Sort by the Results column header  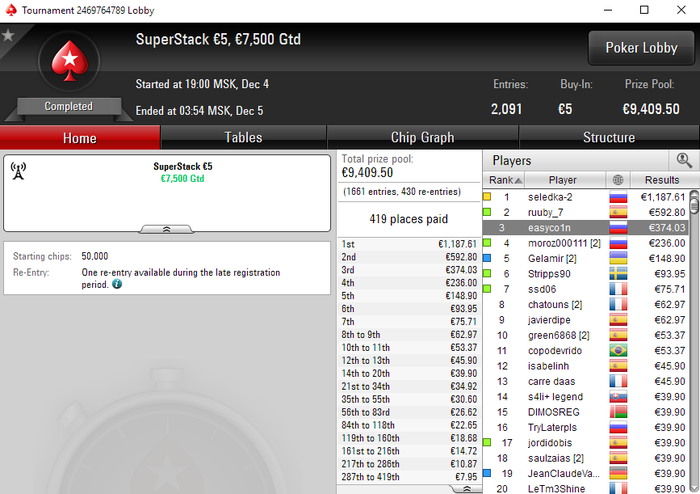pyautogui.click(x=662, y=180)
